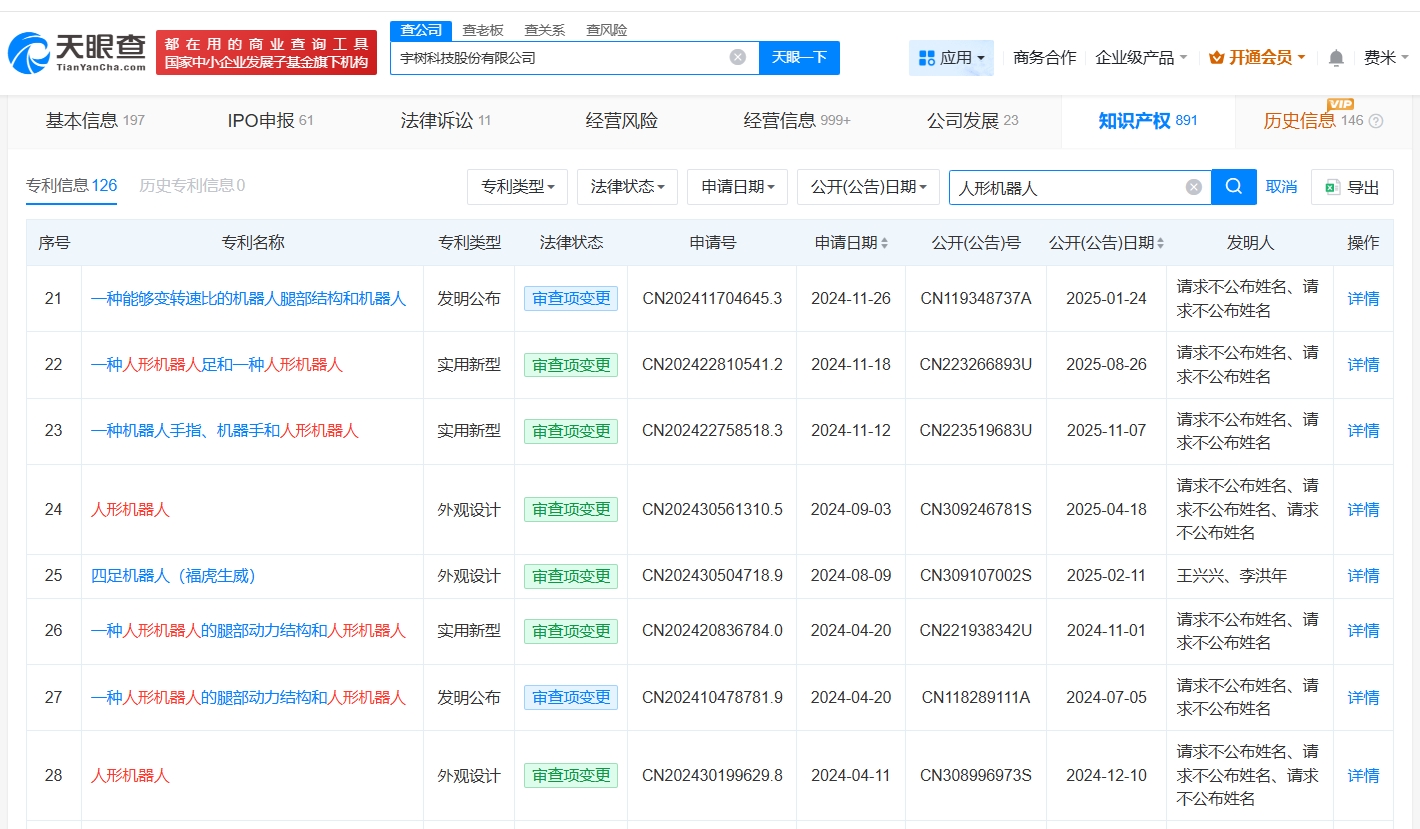Click the help icon beside 历史信息
This screenshot has height=829, width=1420.
pyautogui.click(x=1375, y=121)
